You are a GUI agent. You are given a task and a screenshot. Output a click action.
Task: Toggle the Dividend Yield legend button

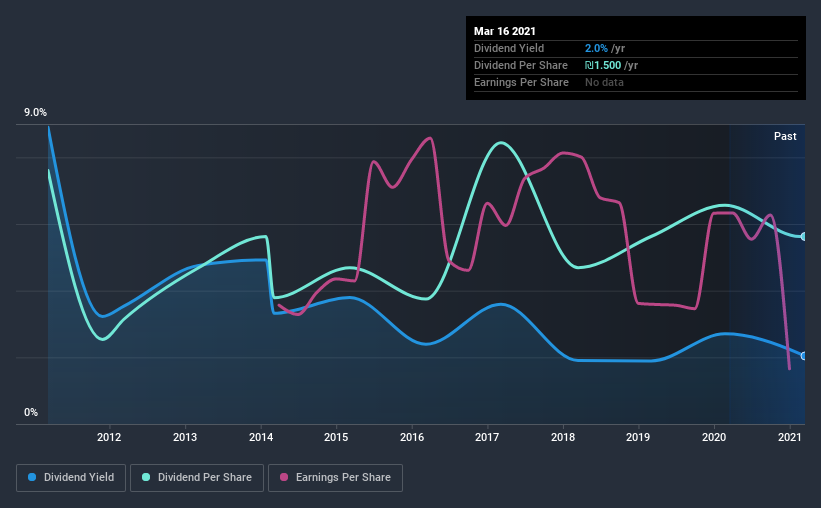click(71, 478)
